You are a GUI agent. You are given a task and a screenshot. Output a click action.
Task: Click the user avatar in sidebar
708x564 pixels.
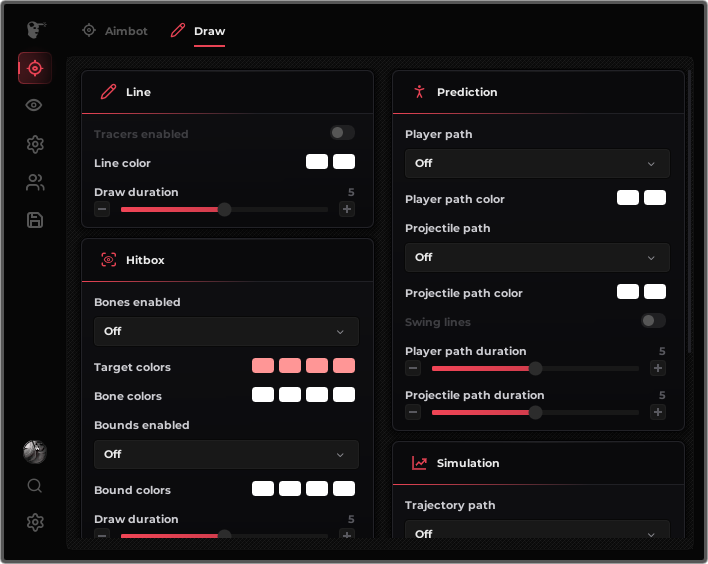point(35,452)
